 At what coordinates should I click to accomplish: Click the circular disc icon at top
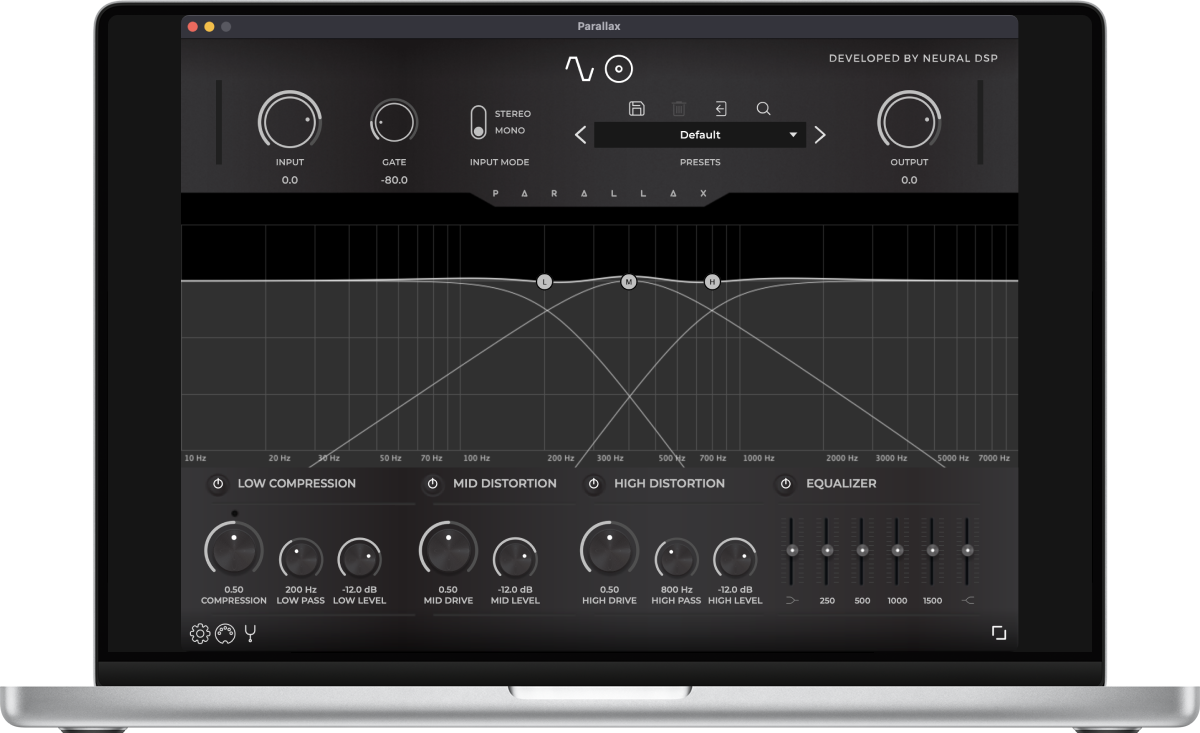tap(619, 68)
